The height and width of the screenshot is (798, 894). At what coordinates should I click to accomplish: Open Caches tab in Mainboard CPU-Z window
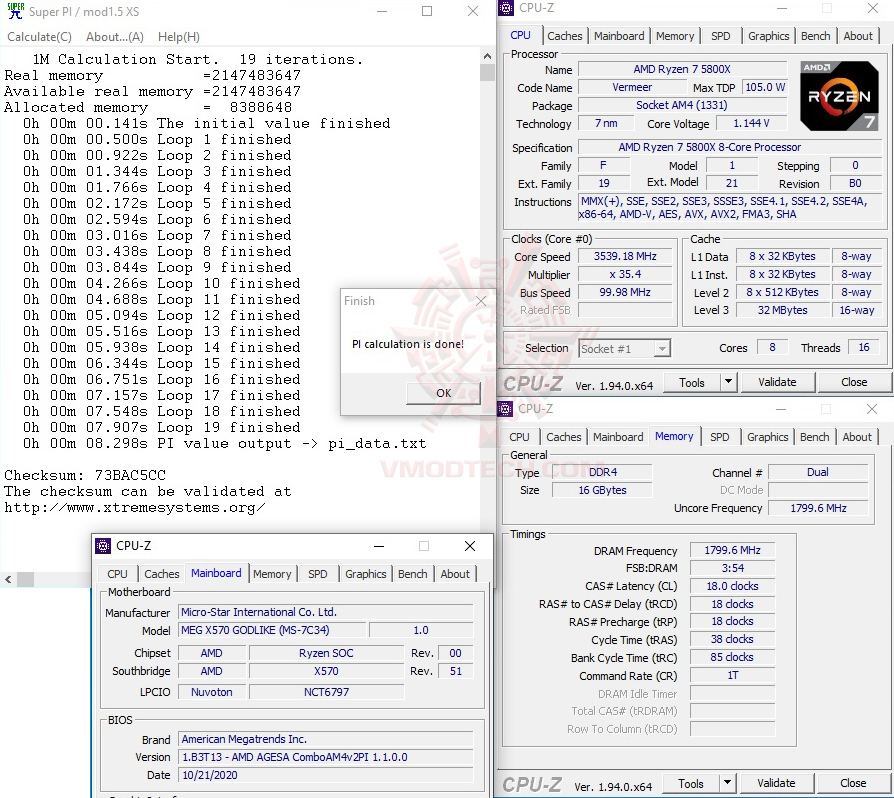(x=161, y=574)
